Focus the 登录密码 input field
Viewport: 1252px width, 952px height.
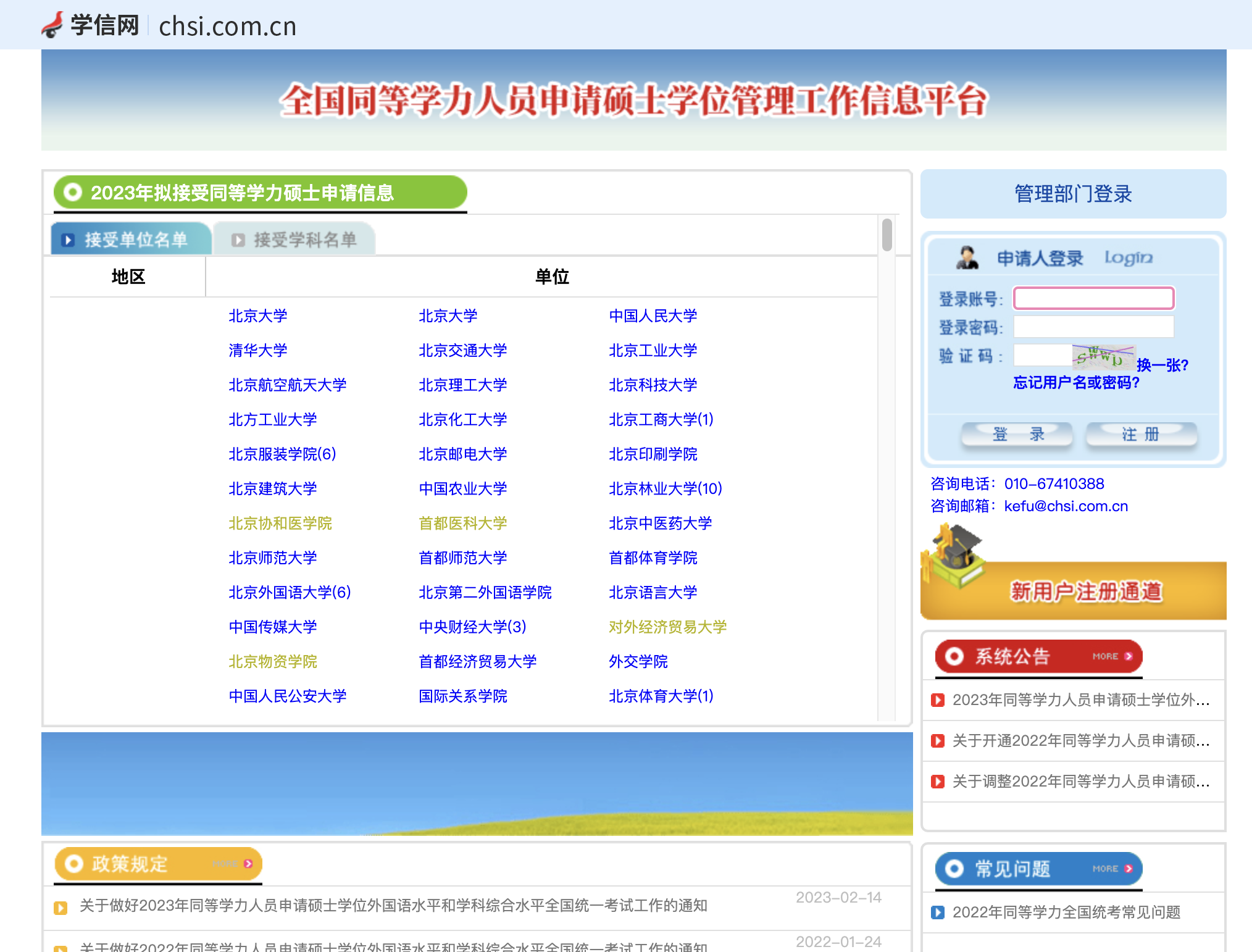coord(1093,327)
